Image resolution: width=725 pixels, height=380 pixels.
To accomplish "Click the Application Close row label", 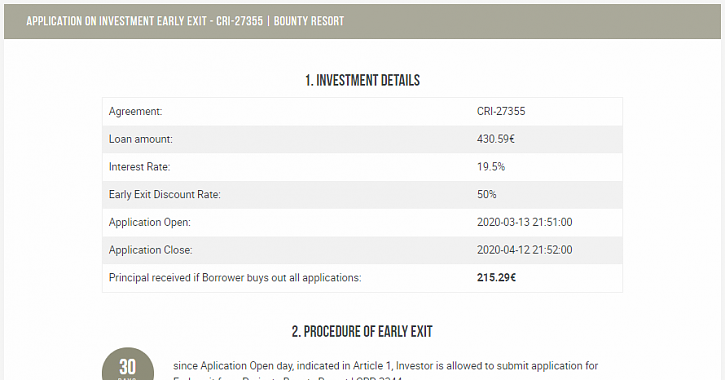I will coord(150,250).
